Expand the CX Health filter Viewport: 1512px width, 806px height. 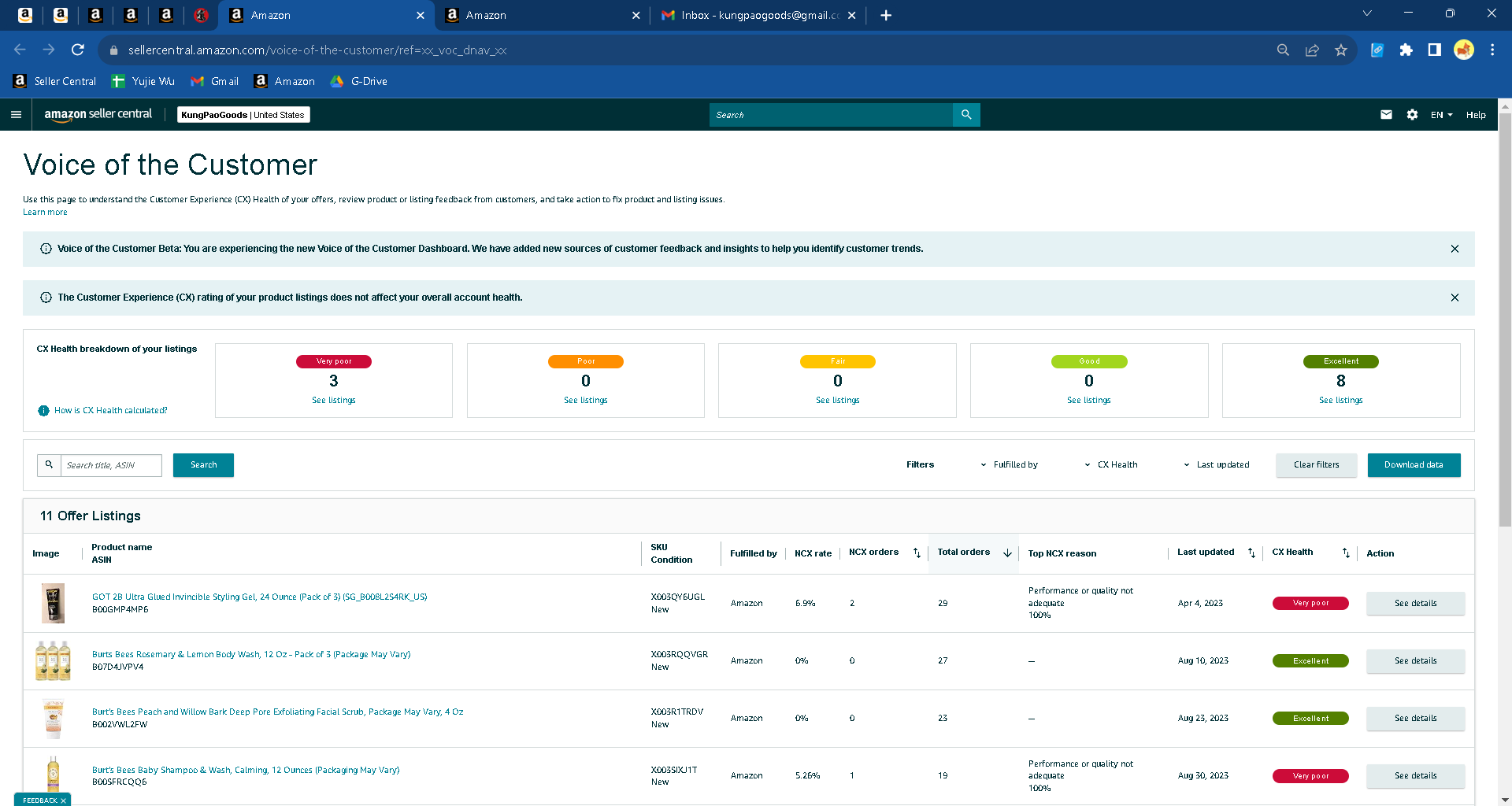(1111, 465)
